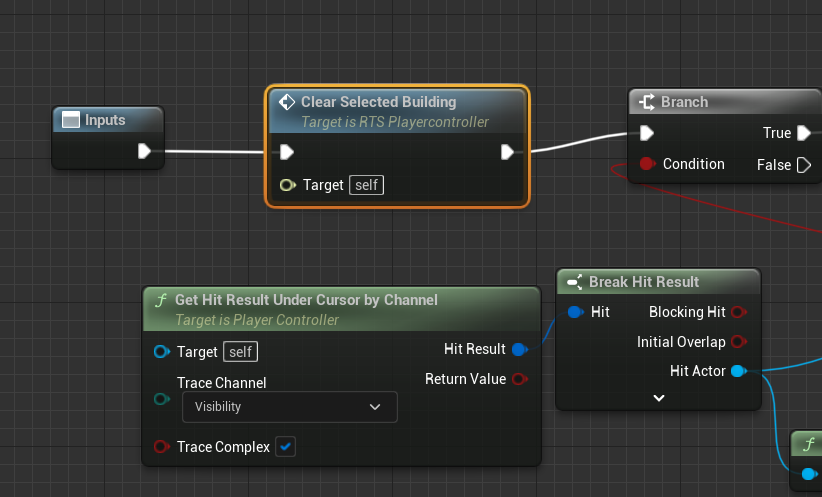Click the Inputs node icon
Viewport: 822px width, 497px height.
coord(71,120)
